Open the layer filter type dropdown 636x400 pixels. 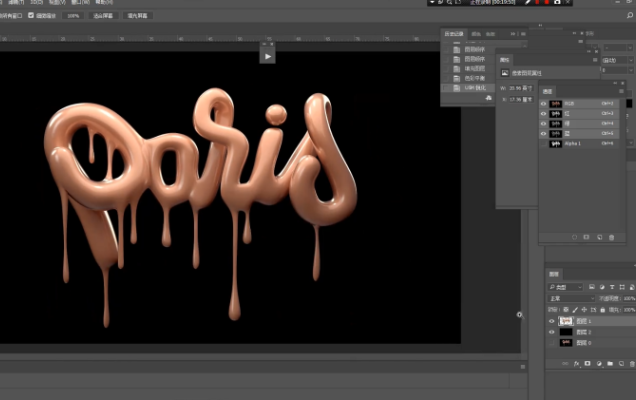coord(568,286)
